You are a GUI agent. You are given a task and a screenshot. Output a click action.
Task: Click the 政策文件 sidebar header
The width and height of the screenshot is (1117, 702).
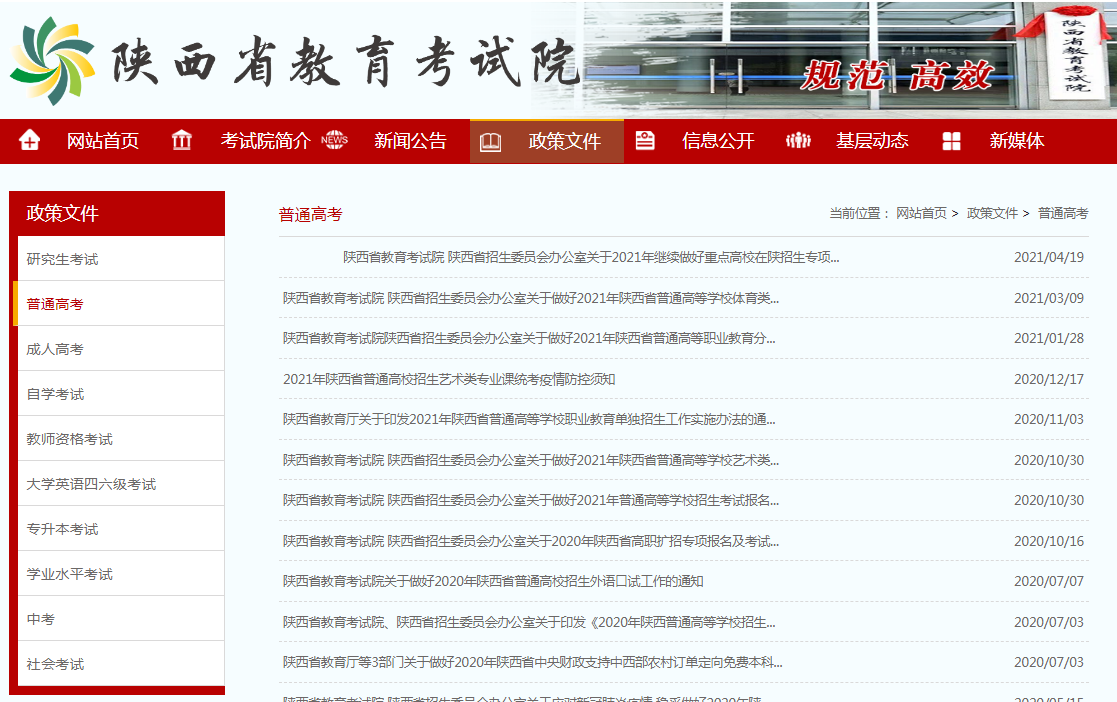pos(117,213)
